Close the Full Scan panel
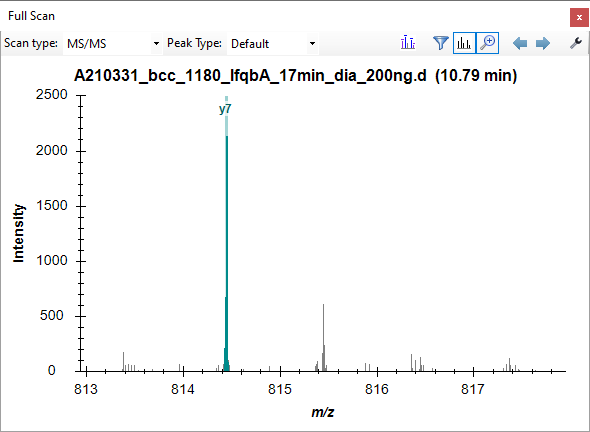Viewport: 590px width, 432px height. (x=579, y=18)
